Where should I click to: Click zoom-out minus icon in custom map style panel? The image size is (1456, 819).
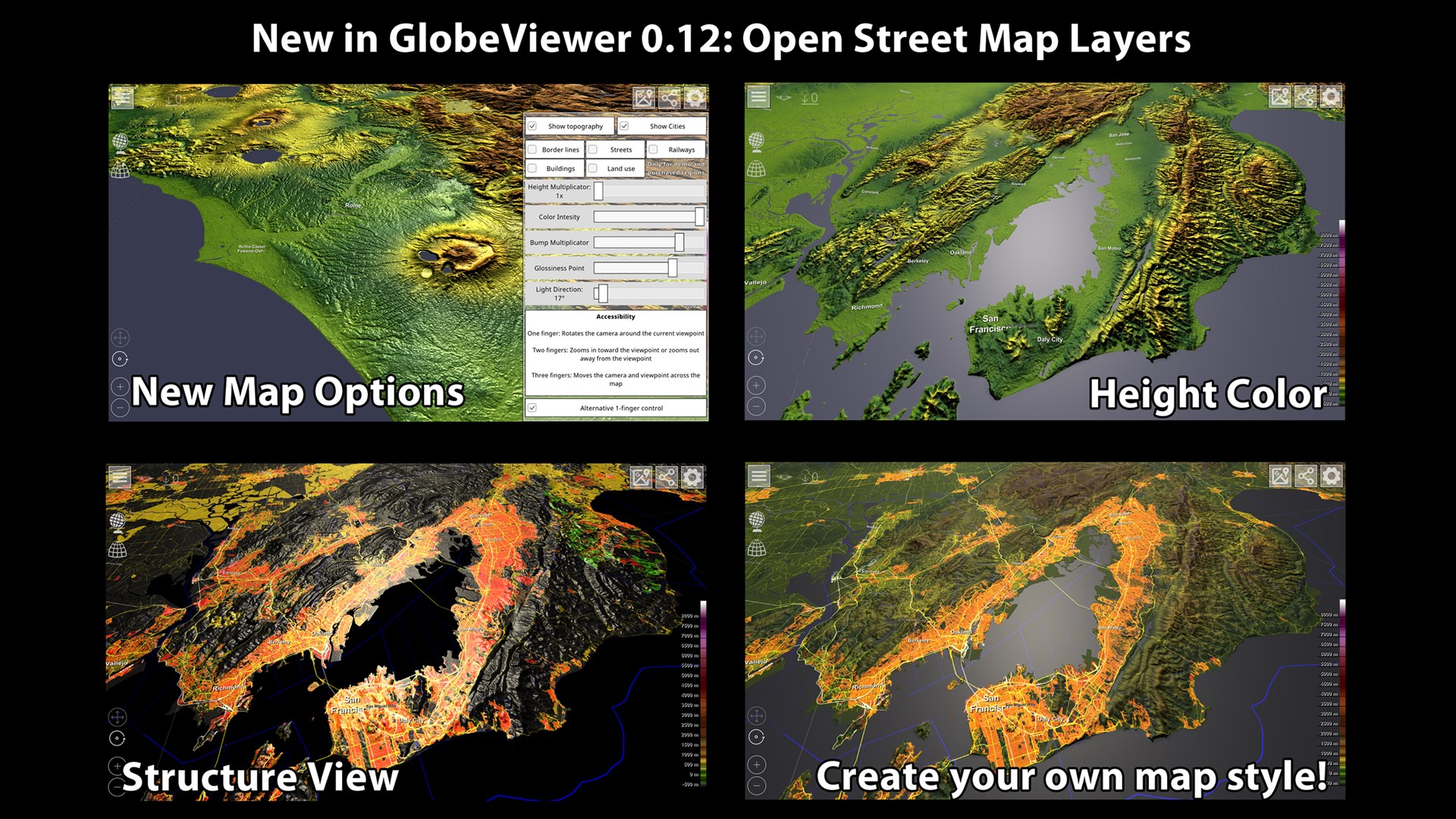[756, 786]
